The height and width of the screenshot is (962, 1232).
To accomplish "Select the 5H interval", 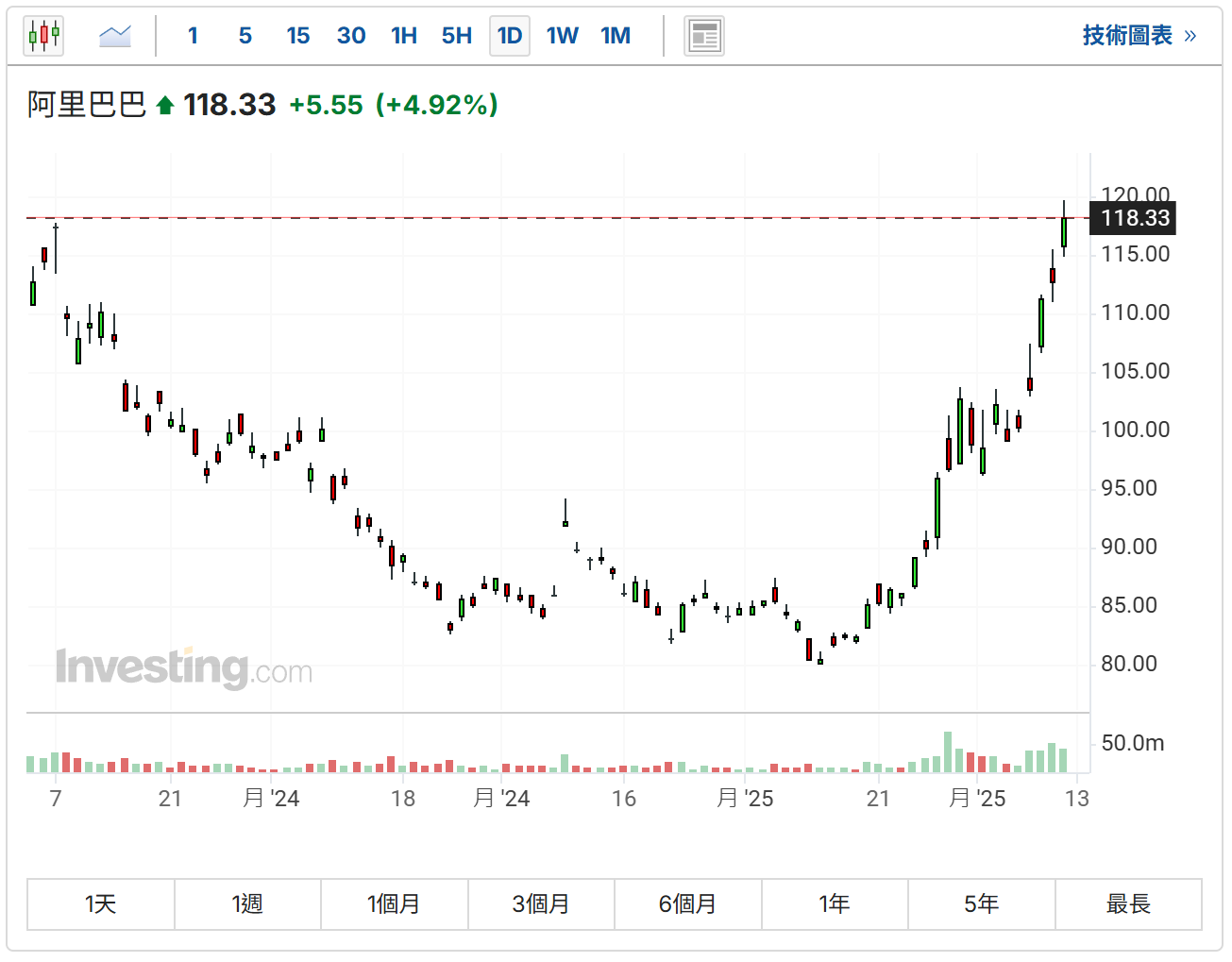I will pyautogui.click(x=457, y=36).
